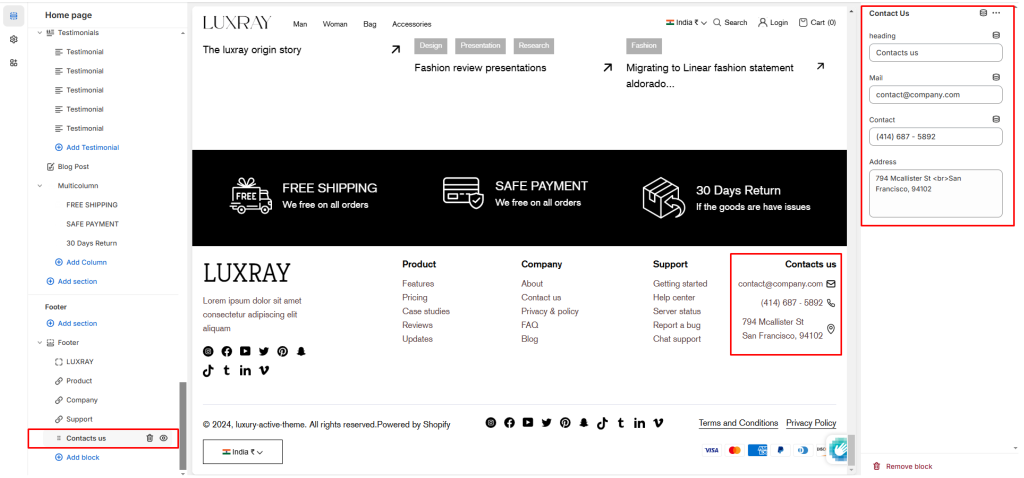The height and width of the screenshot is (478, 1024).
Task: Select the Company footer block
Action: pyautogui.click(x=82, y=400)
